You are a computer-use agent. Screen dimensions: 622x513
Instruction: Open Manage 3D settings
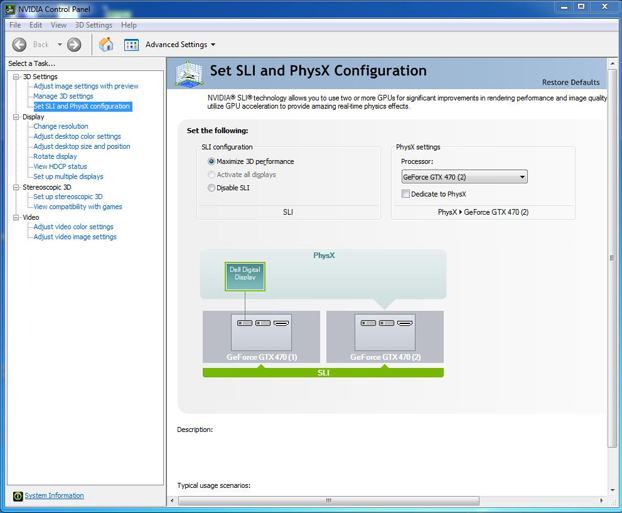click(63, 96)
